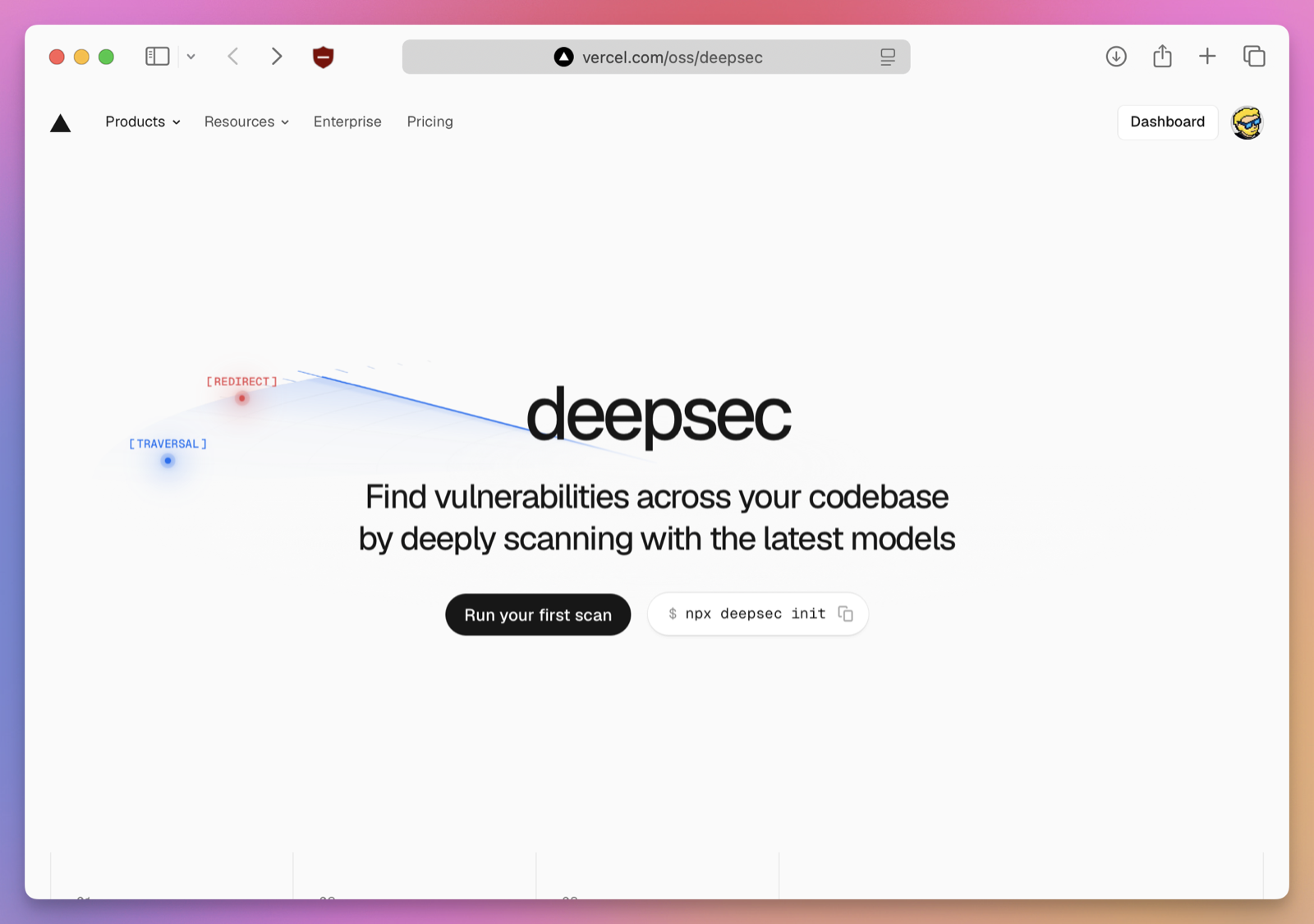This screenshot has width=1314, height=924.
Task: Click the Vercel triangle logo
Action: point(61,123)
